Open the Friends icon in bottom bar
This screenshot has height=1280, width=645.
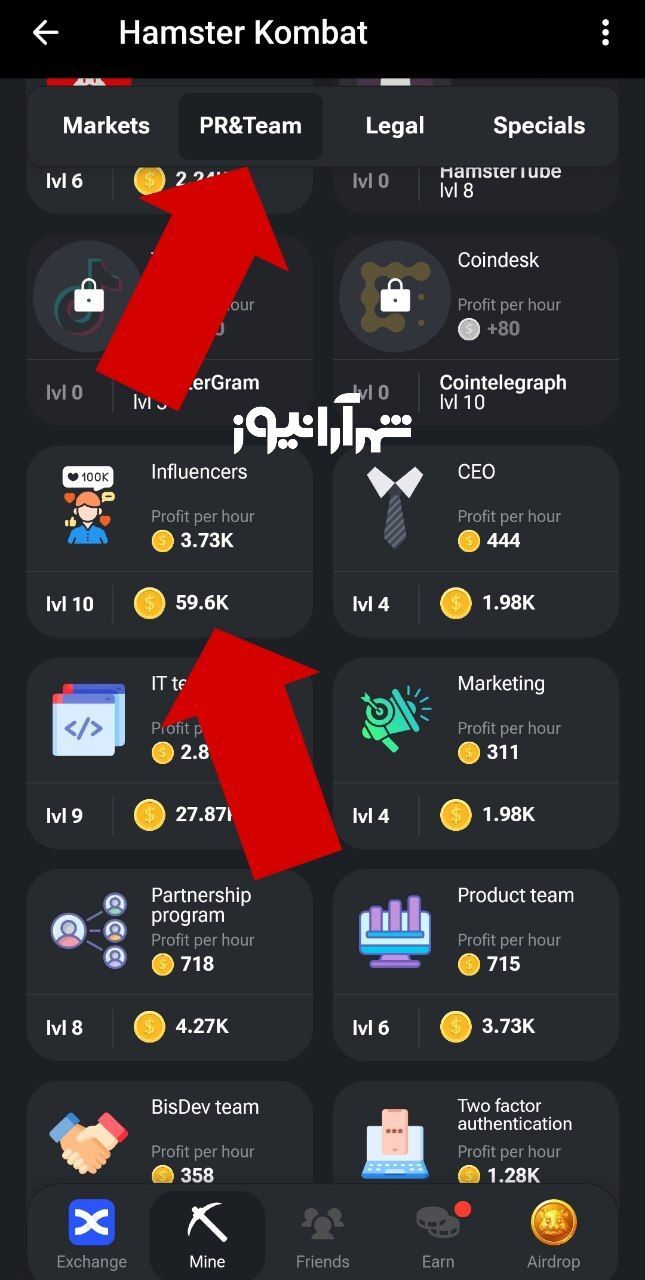323,1224
